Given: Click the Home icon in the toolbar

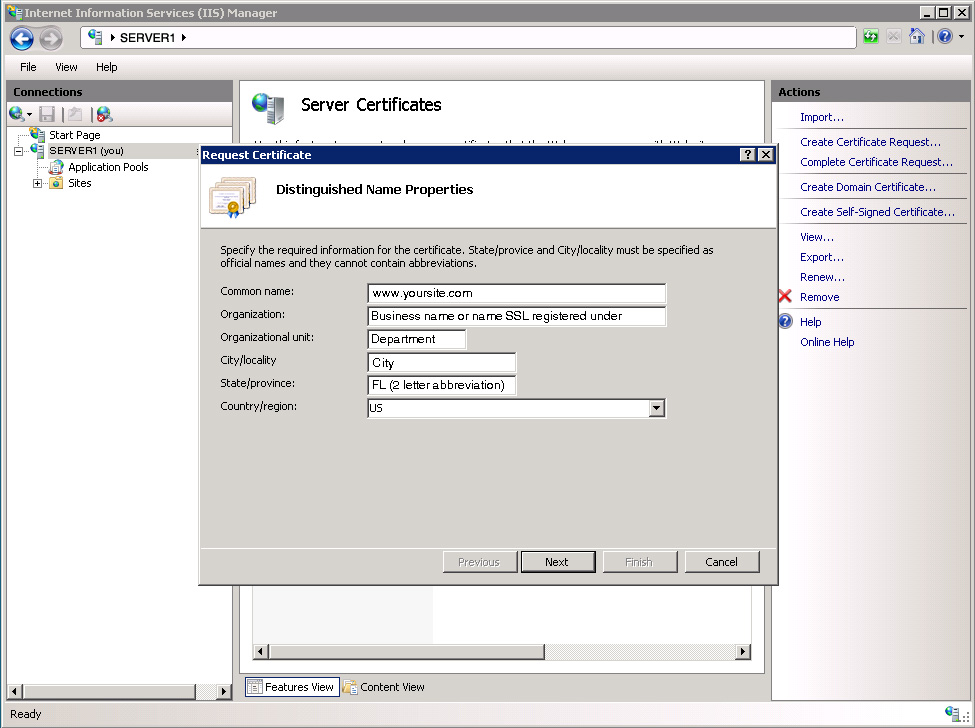Looking at the screenshot, I should click(917, 37).
